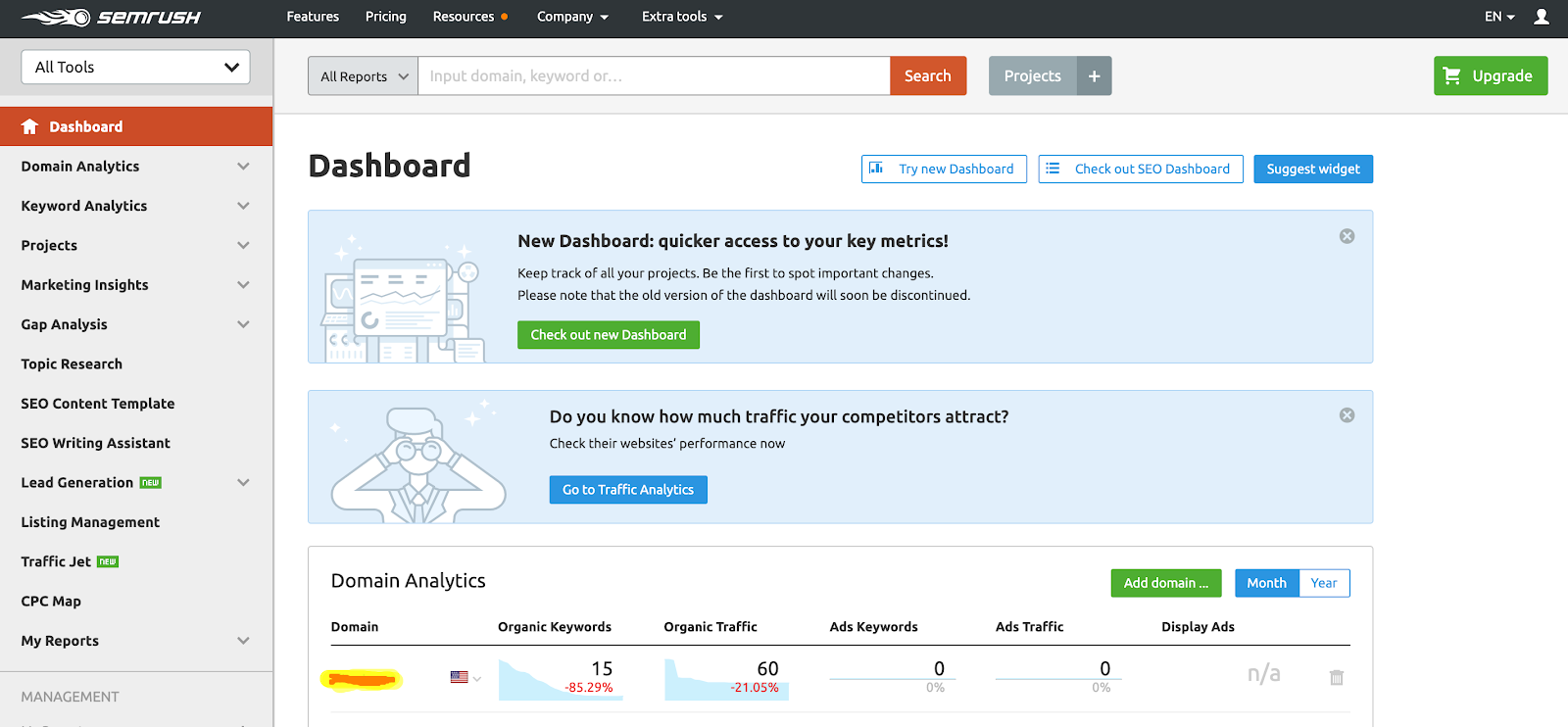Click Organic Traffic value 60
Image resolution: width=1568 pixels, height=727 pixels.
pos(767,668)
